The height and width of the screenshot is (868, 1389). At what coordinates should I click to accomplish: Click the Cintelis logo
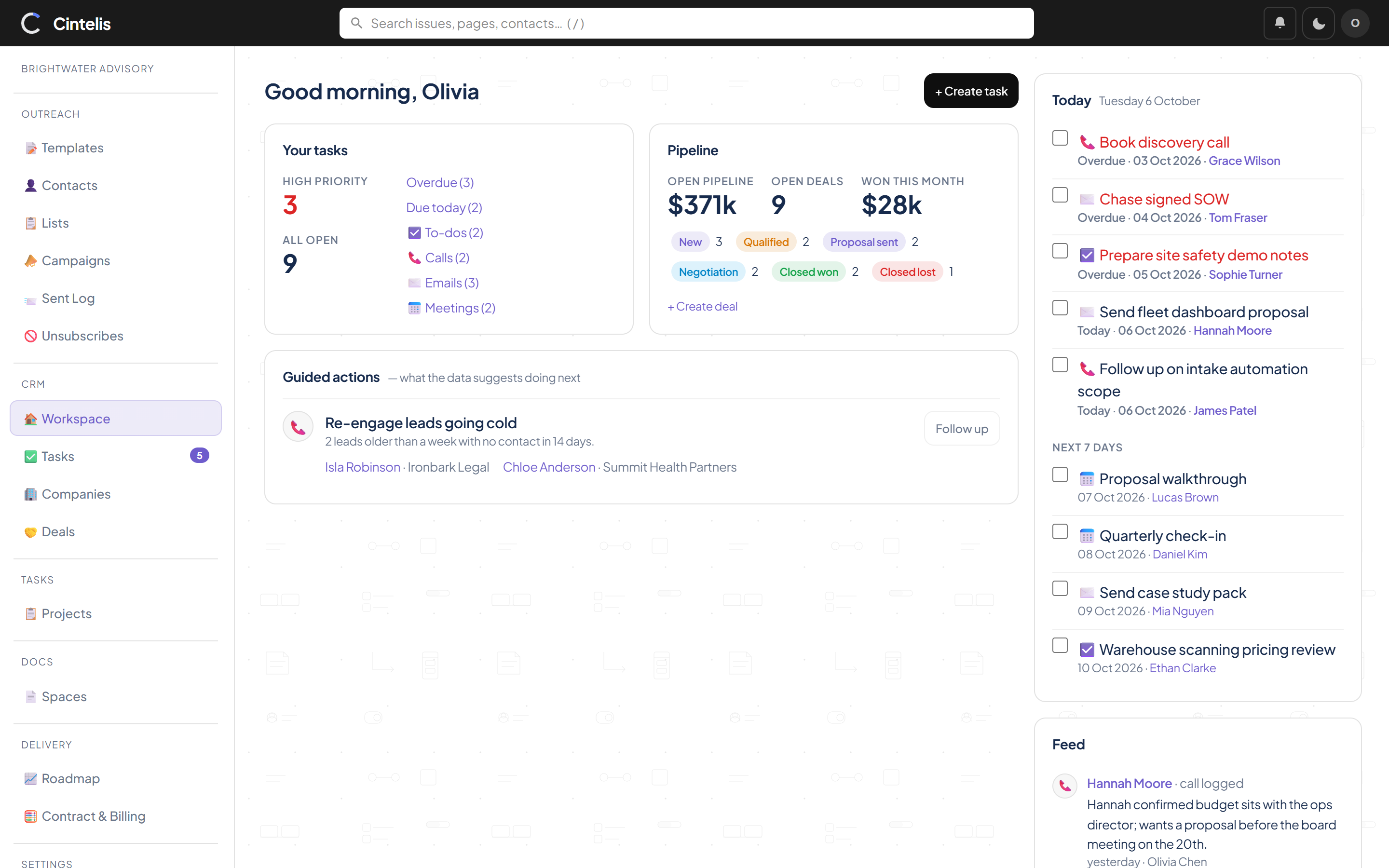tap(66, 23)
